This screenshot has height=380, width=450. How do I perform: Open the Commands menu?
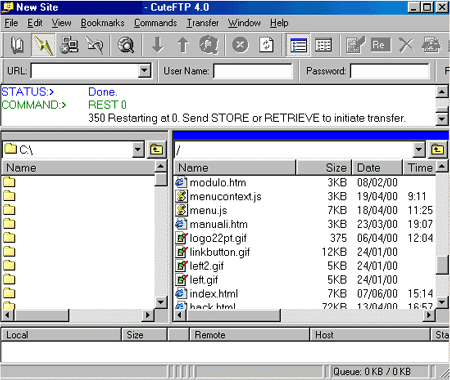tap(156, 23)
